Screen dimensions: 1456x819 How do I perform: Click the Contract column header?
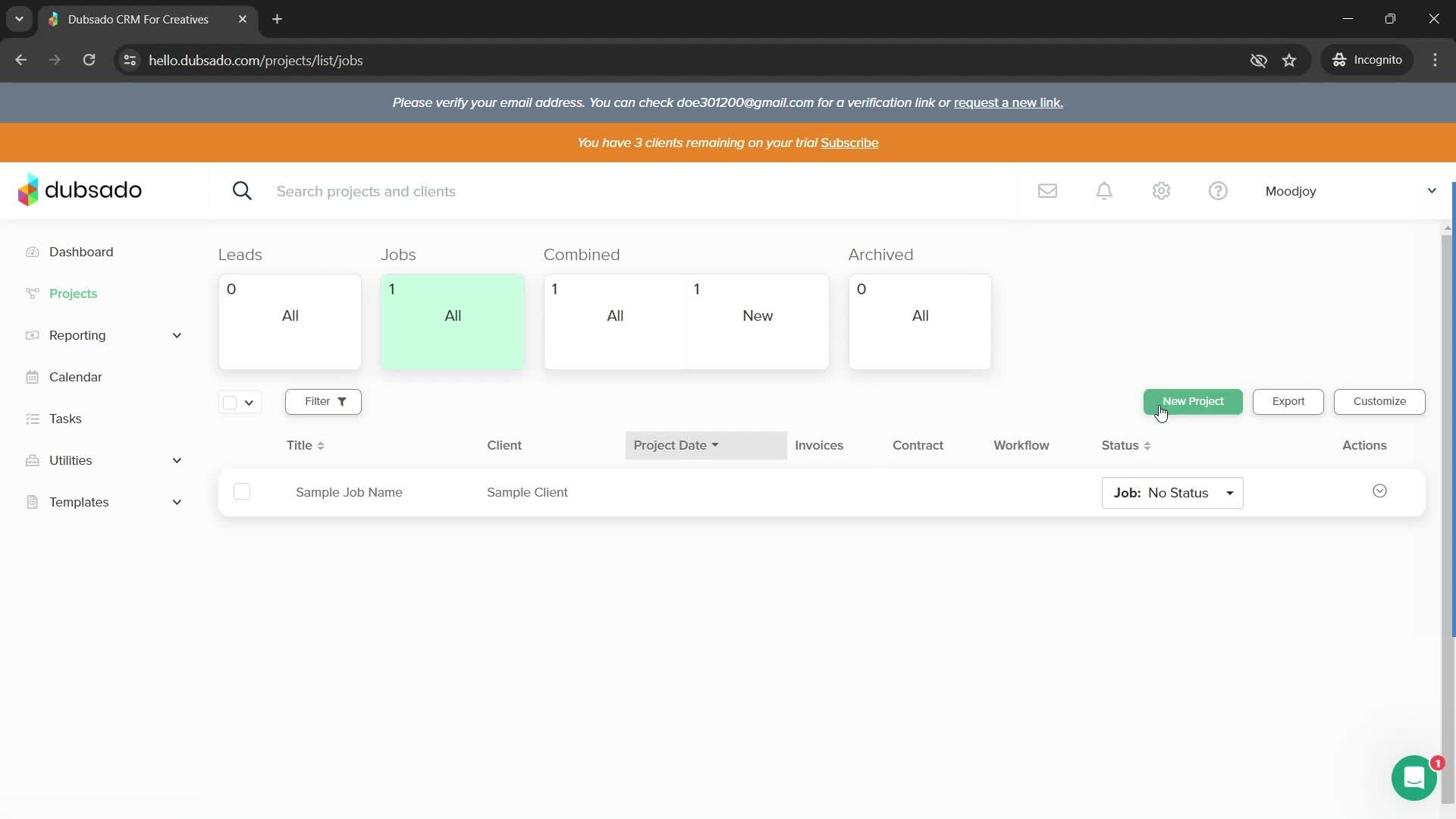coord(918,445)
